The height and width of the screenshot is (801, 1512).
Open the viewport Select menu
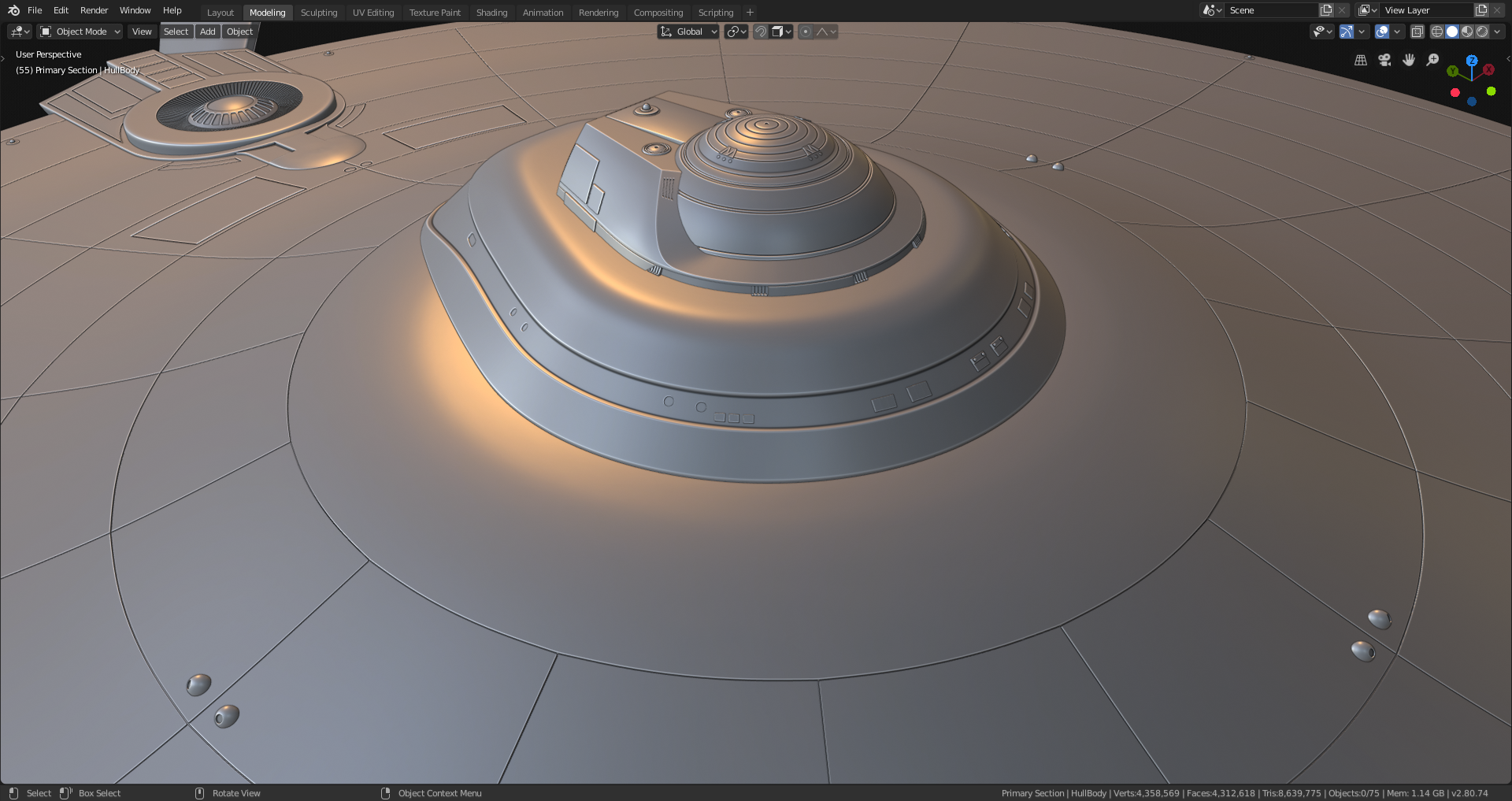tap(176, 32)
